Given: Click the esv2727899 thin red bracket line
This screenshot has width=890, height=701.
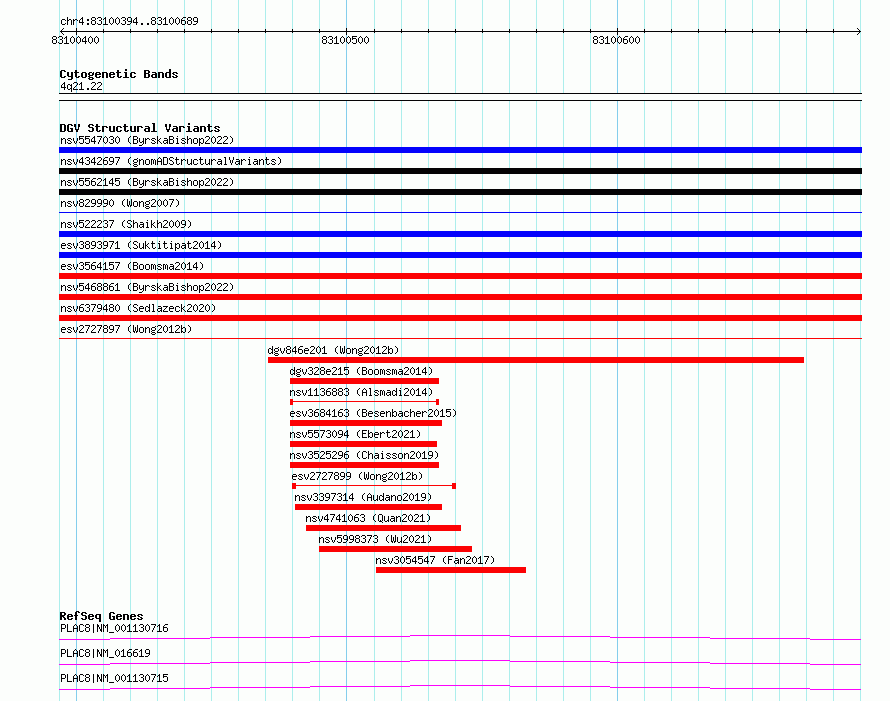Looking at the screenshot, I should [x=374, y=486].
